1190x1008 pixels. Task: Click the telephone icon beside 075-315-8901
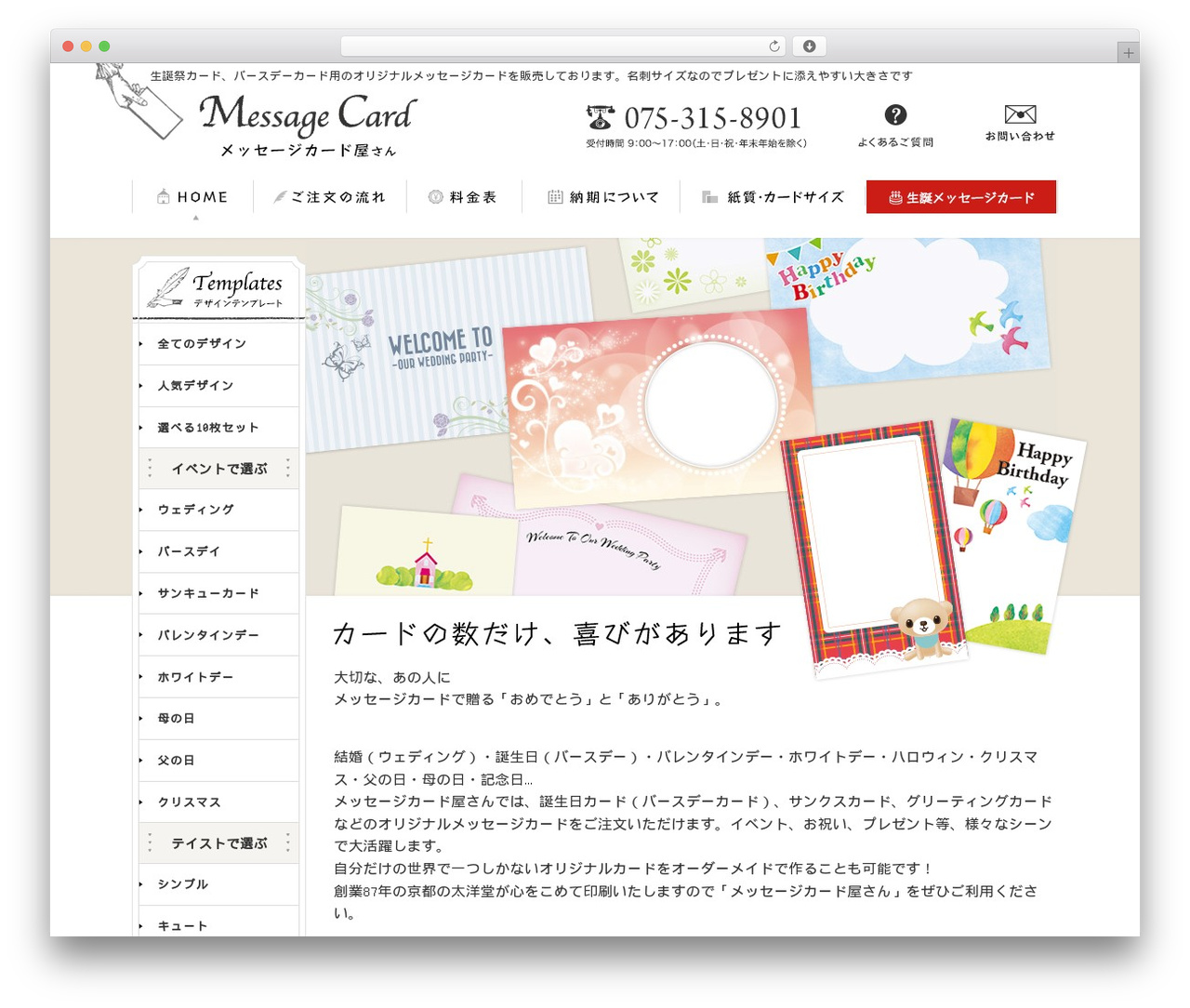pyautogui.click(x=601, y=117)
